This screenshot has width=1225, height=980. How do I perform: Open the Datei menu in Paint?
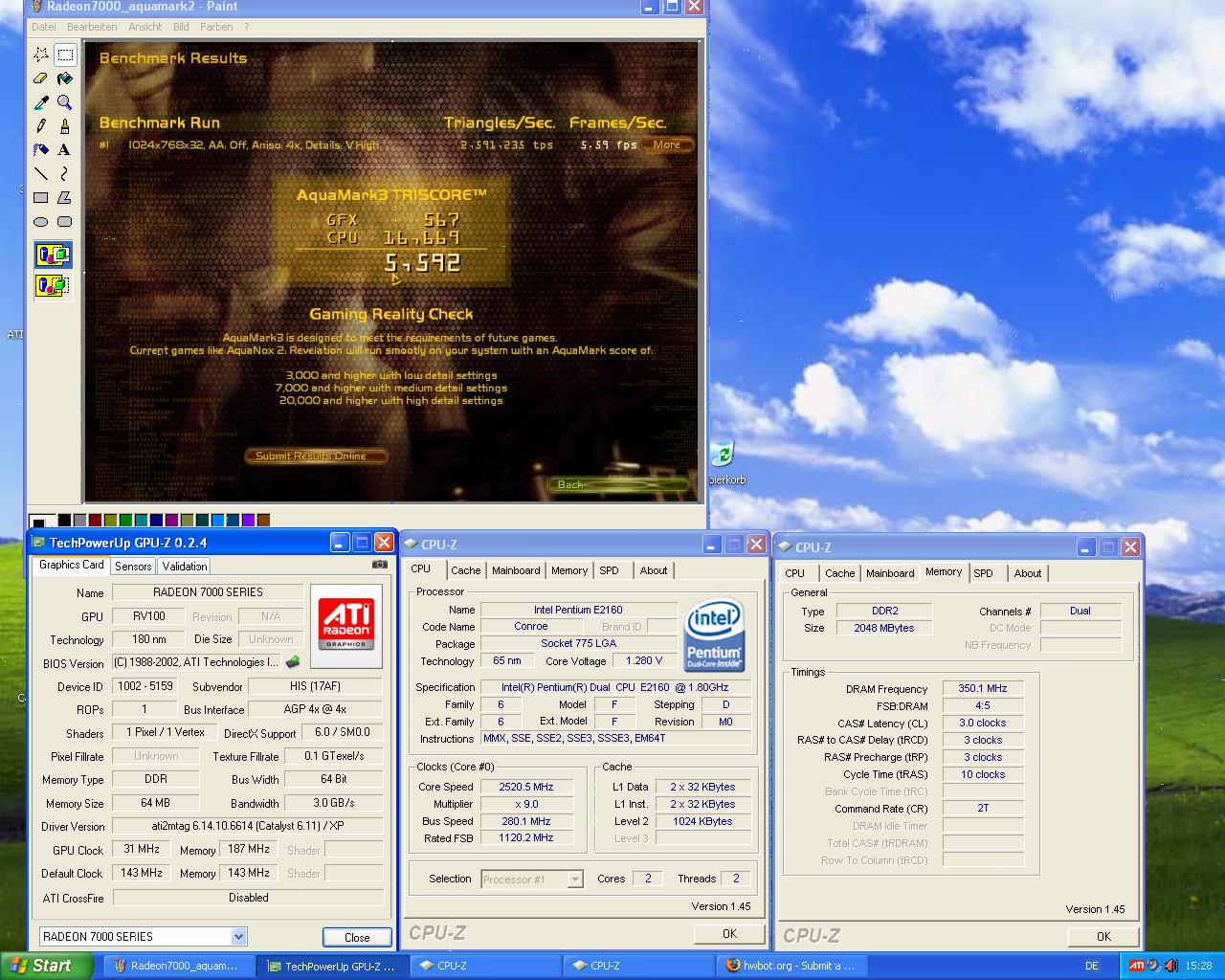[x=44, y=27]
